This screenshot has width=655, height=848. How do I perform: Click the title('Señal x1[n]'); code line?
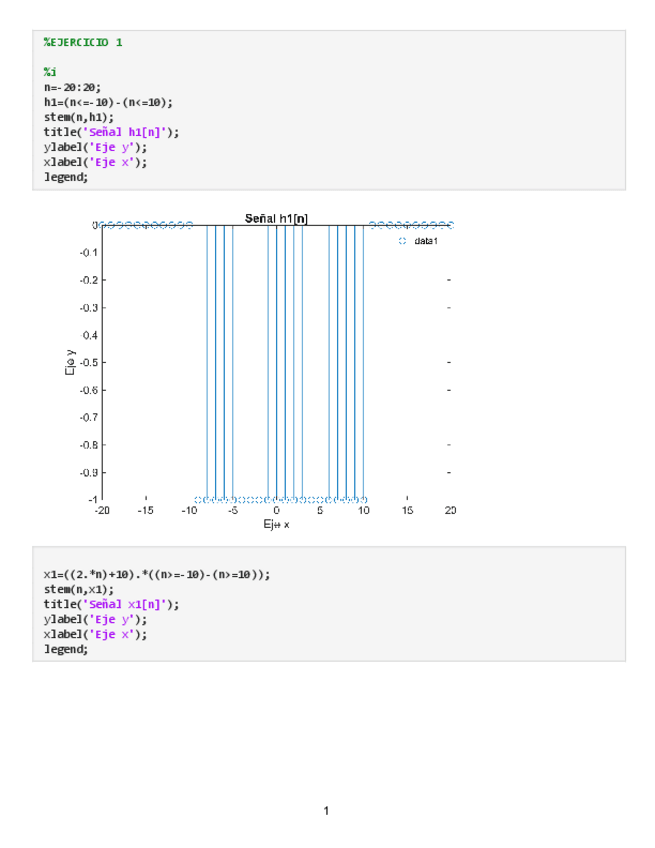(111, 604)
